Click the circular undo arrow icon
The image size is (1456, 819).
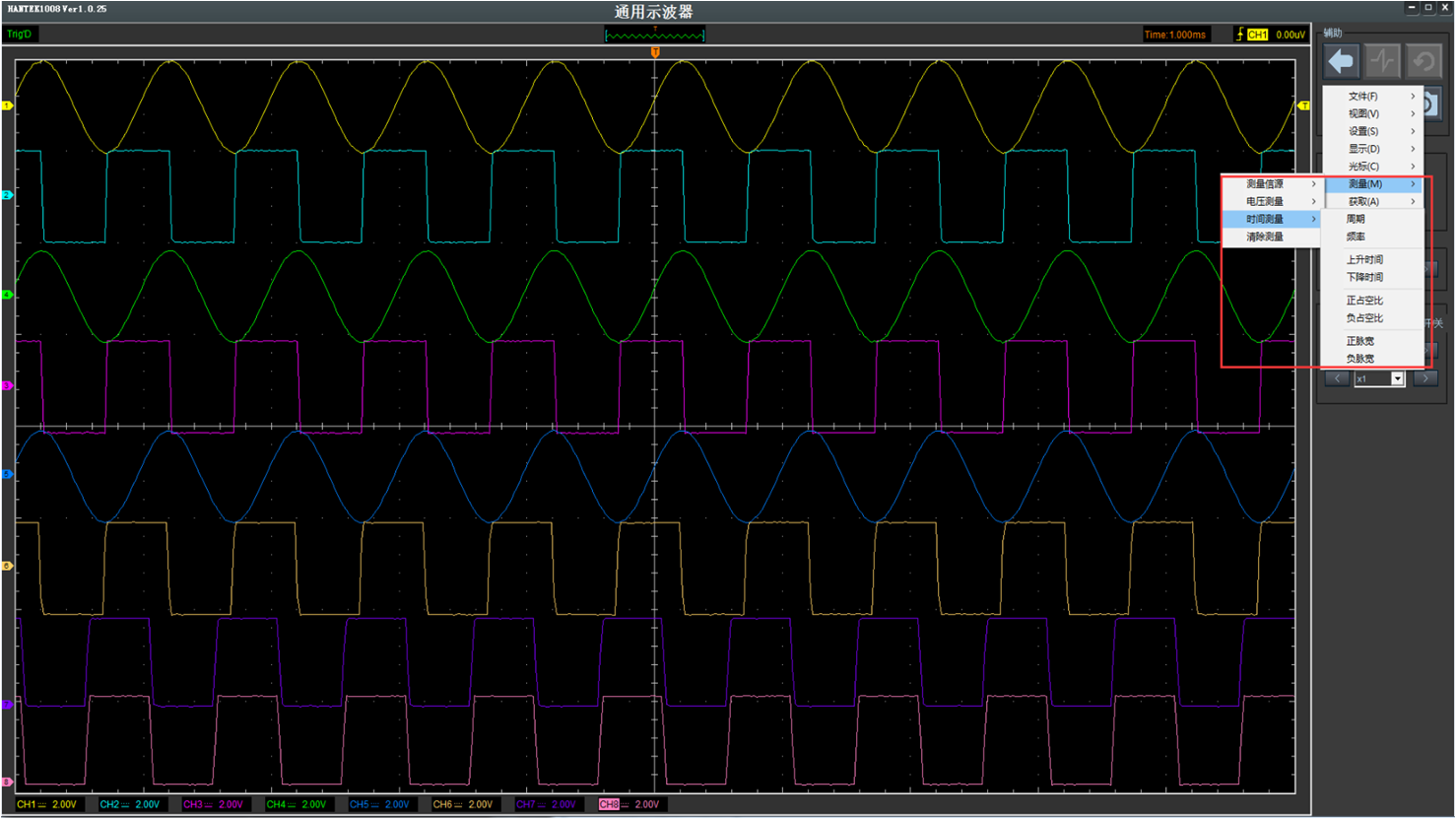1423,62
